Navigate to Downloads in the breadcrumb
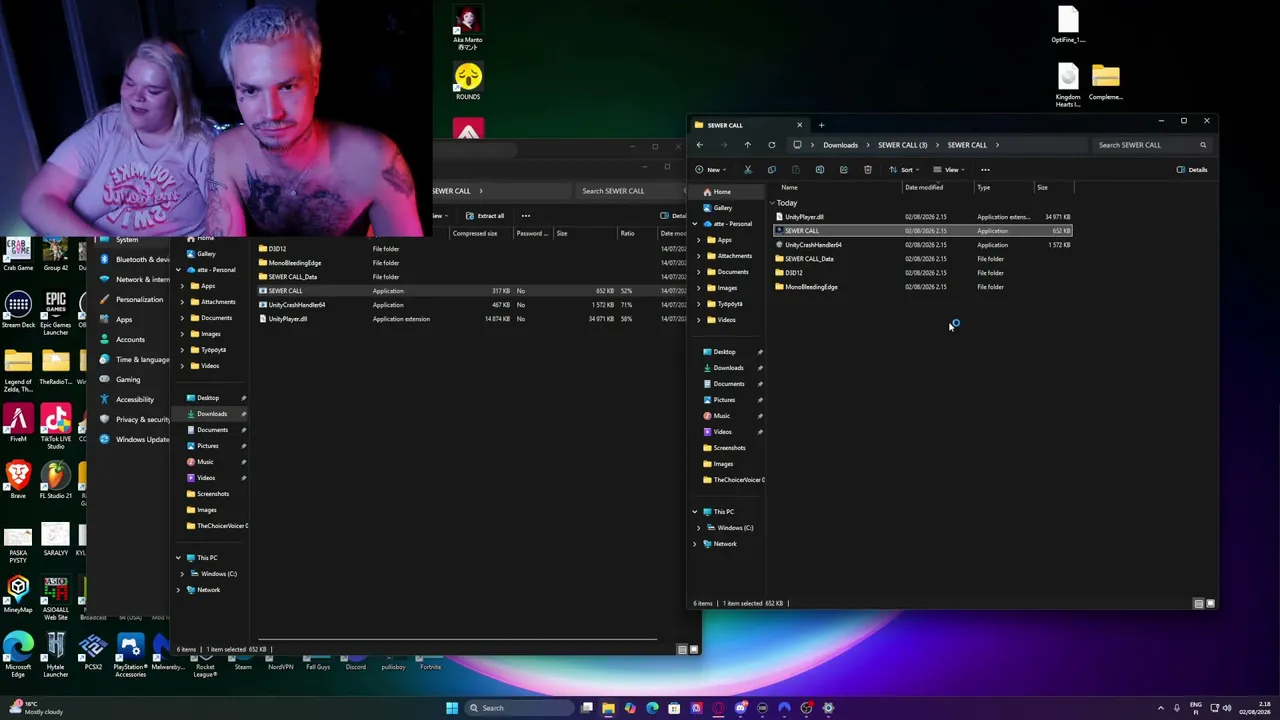 tap(840, 145)
